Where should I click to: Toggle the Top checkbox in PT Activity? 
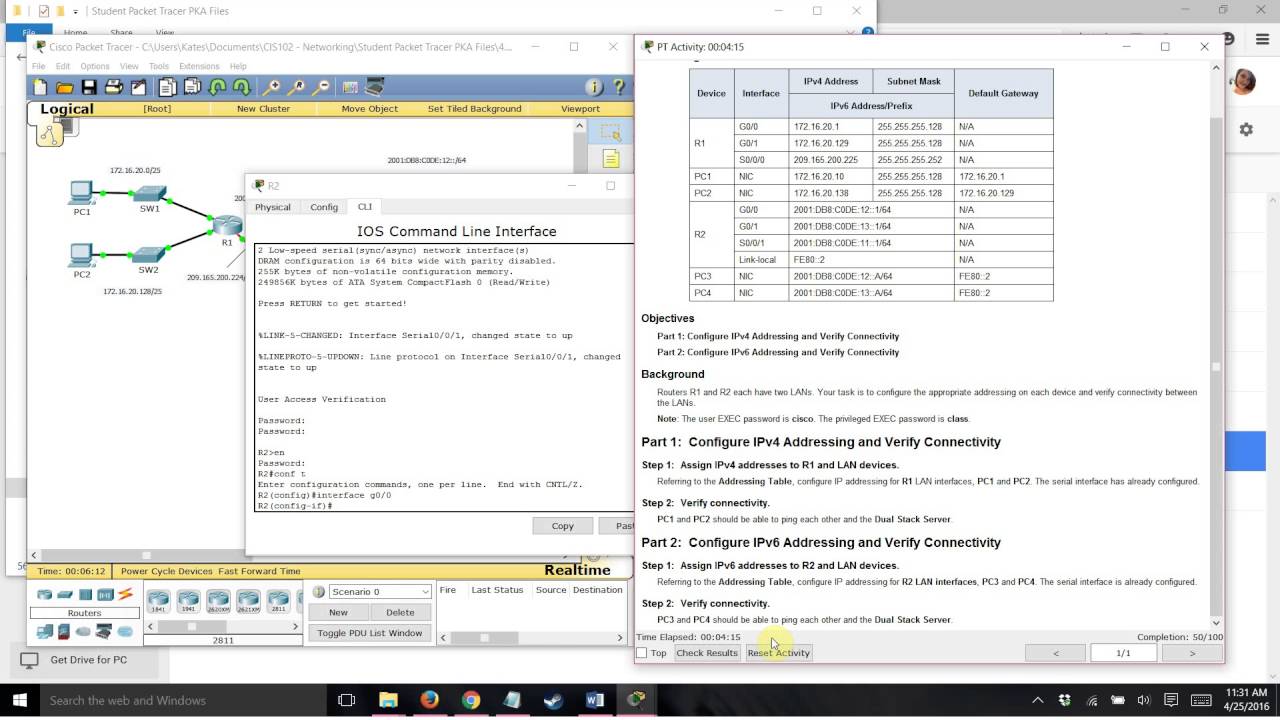(x=642, y=653)
